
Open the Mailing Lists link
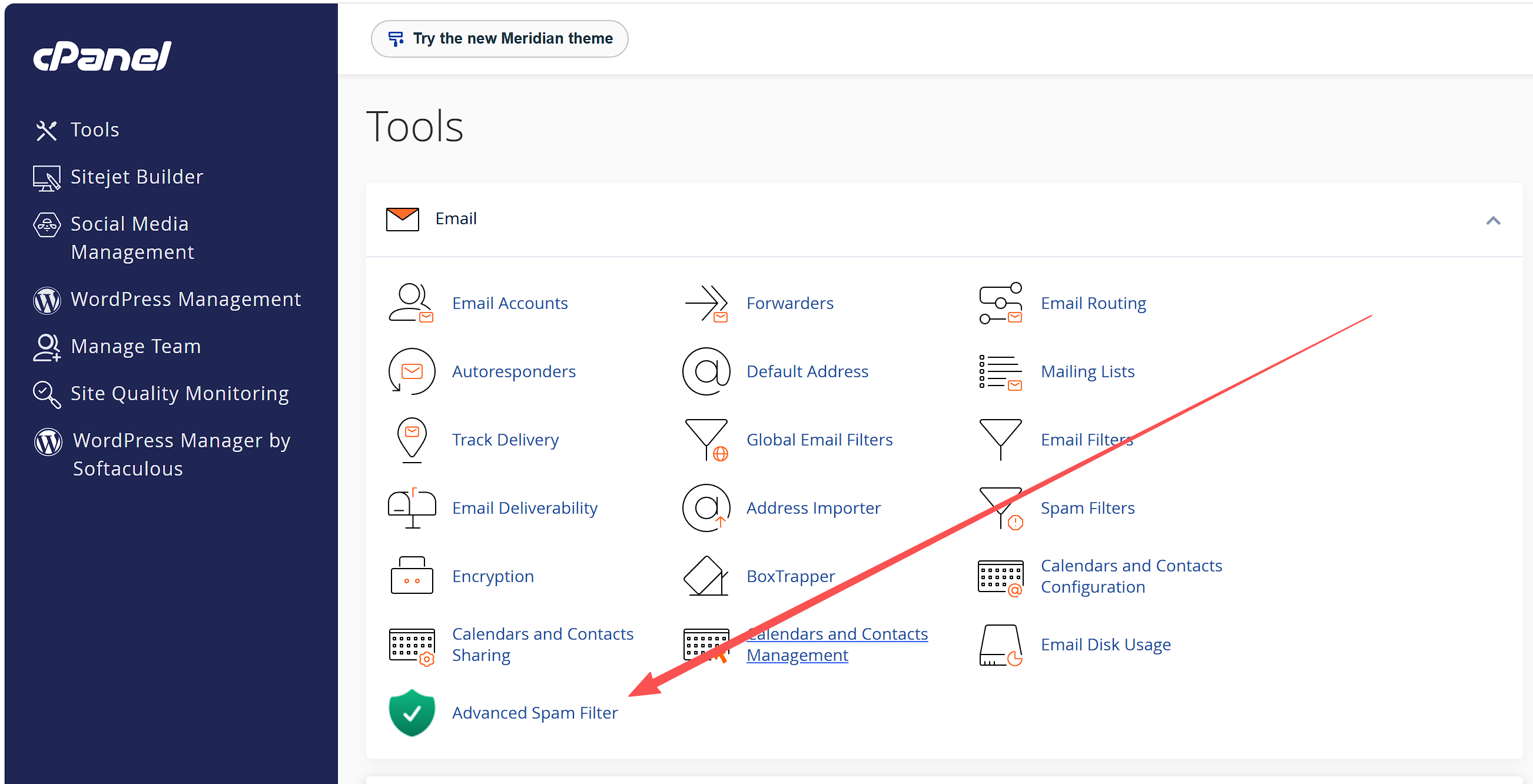coord(1087,372)
